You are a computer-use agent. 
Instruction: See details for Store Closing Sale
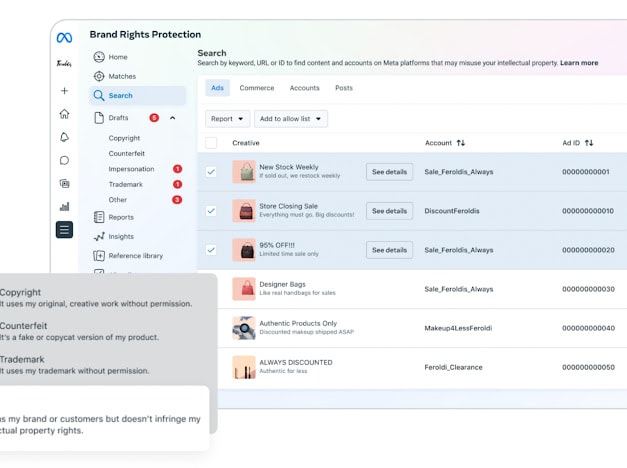click(389, 211)
